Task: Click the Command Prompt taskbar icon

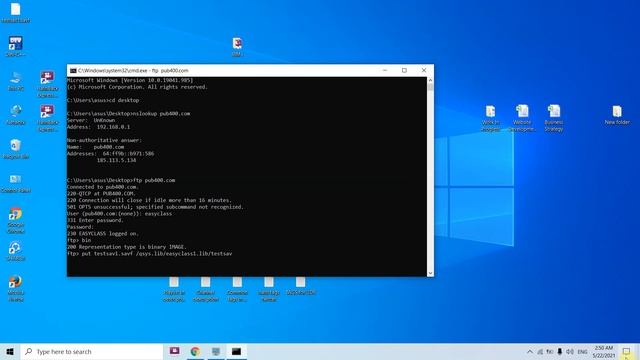Action: [236, 351]
